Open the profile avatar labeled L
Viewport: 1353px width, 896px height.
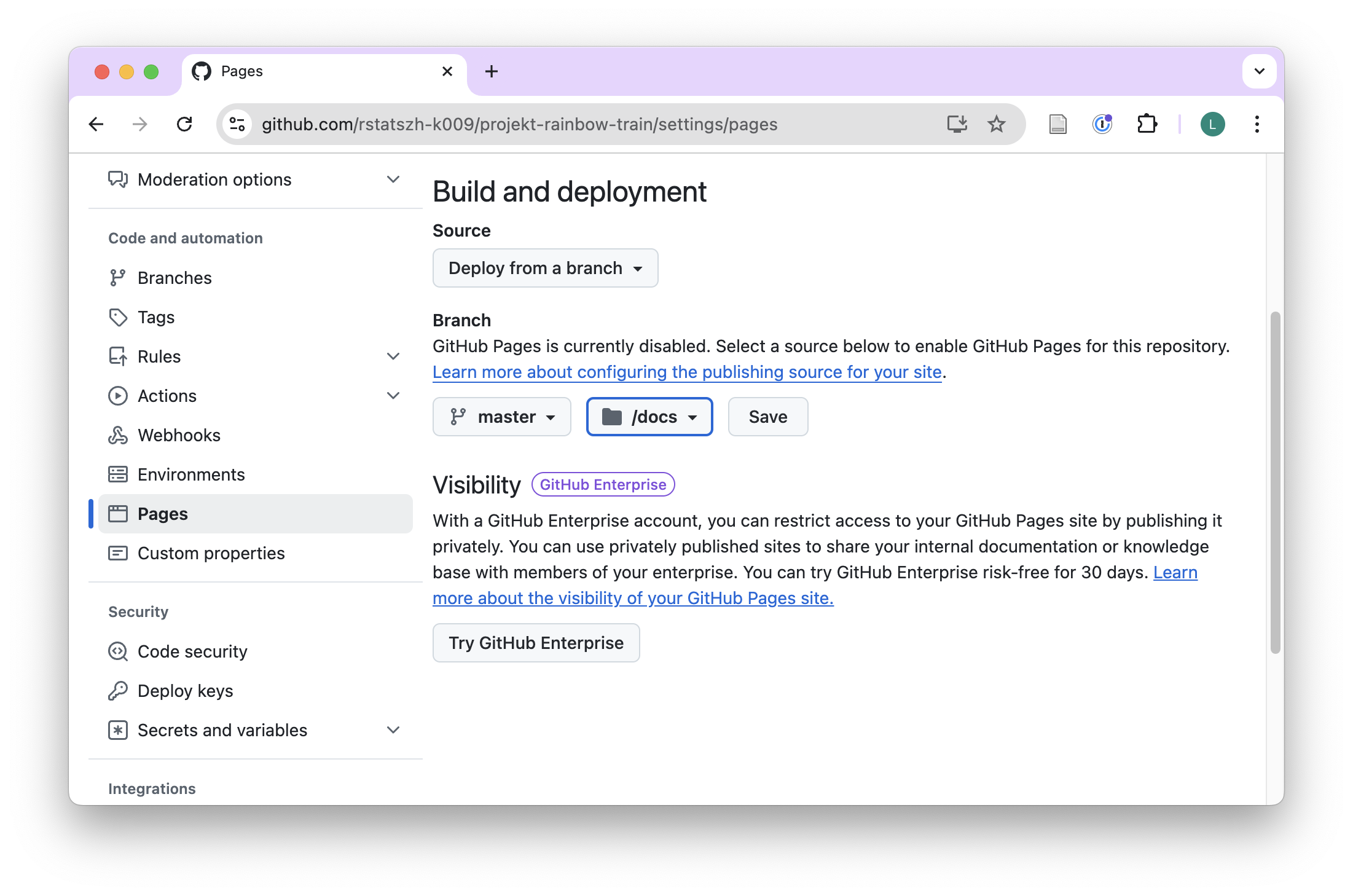coord(1212,124)
